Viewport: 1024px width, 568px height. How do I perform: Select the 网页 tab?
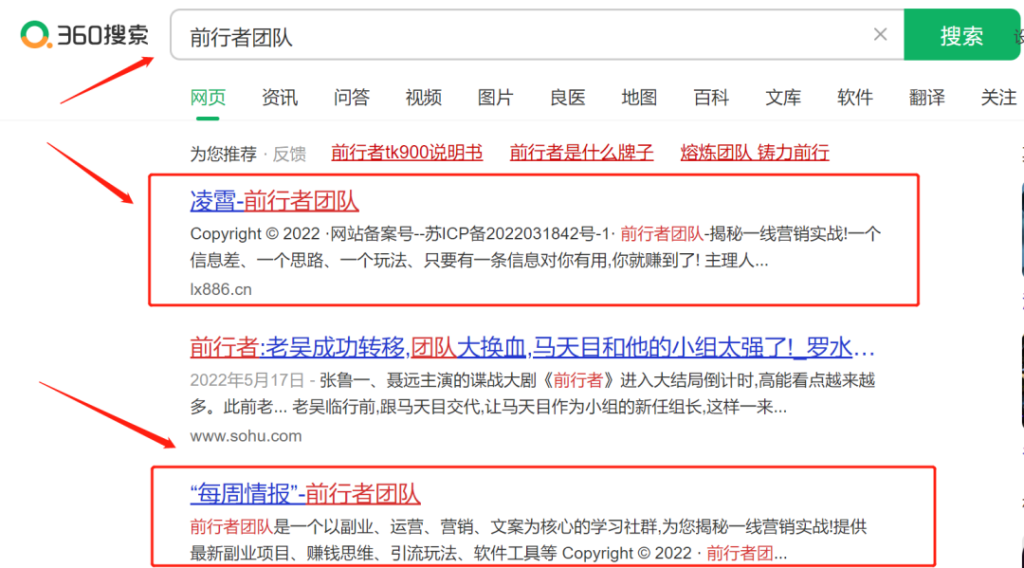point(208,97)
